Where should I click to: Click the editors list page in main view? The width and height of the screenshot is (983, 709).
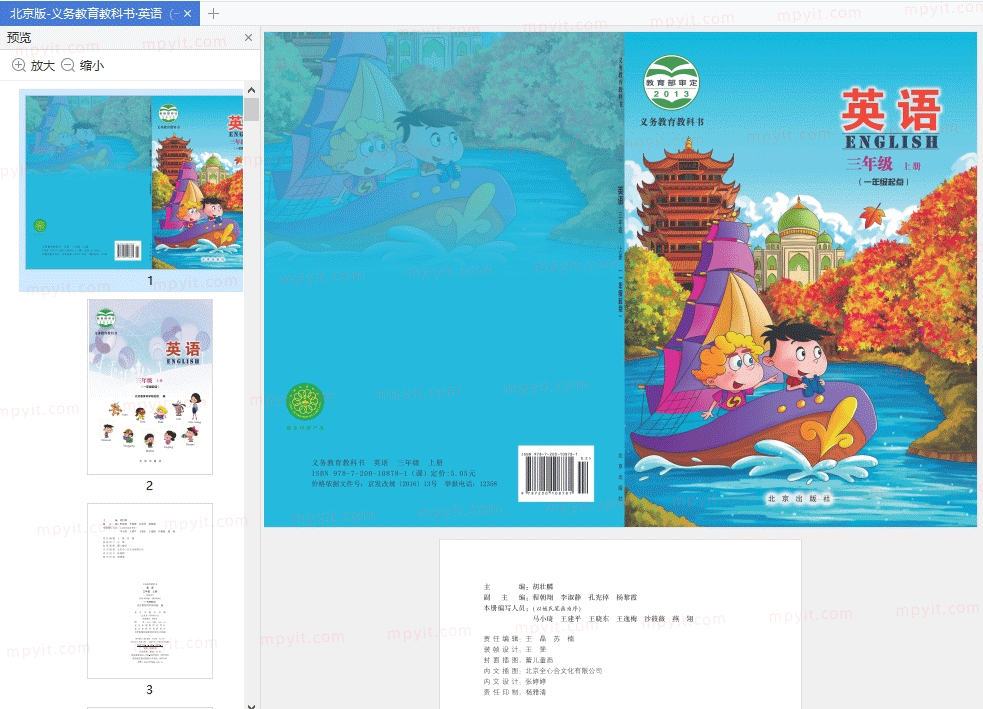click(620, 624)
